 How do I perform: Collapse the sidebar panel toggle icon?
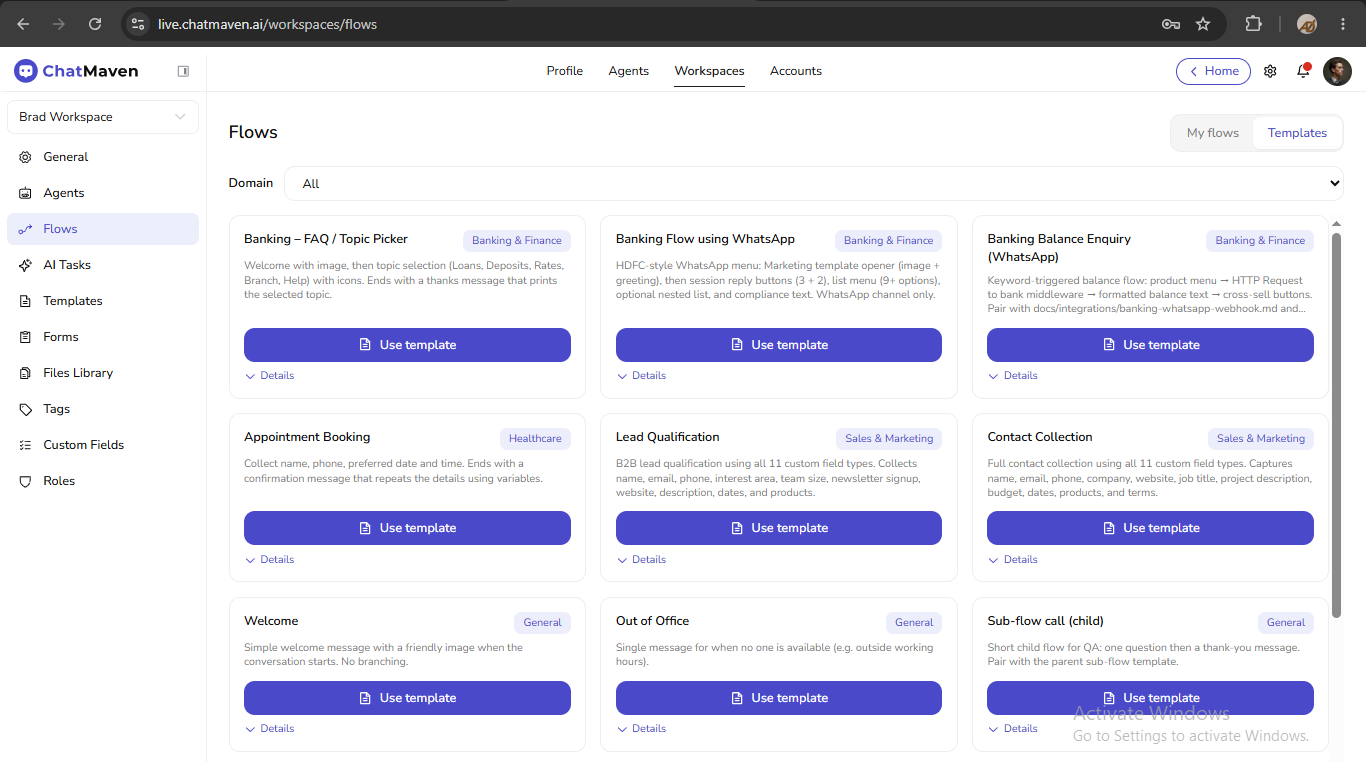coord(183,71)
